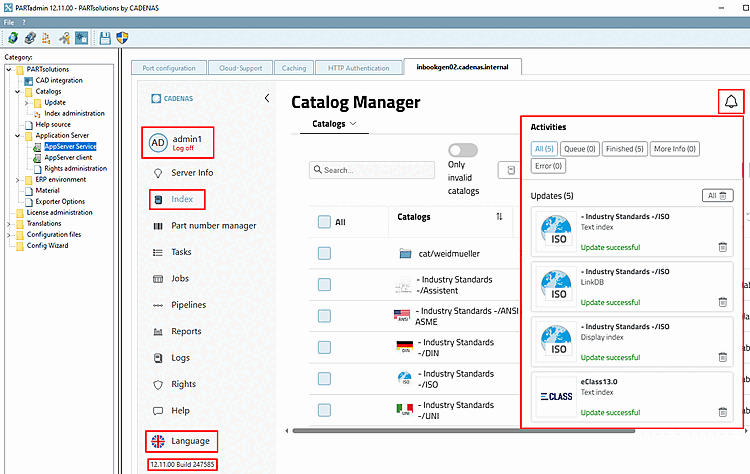Click the second toolbar icon
750x474 pixels.
click(30, 38)
